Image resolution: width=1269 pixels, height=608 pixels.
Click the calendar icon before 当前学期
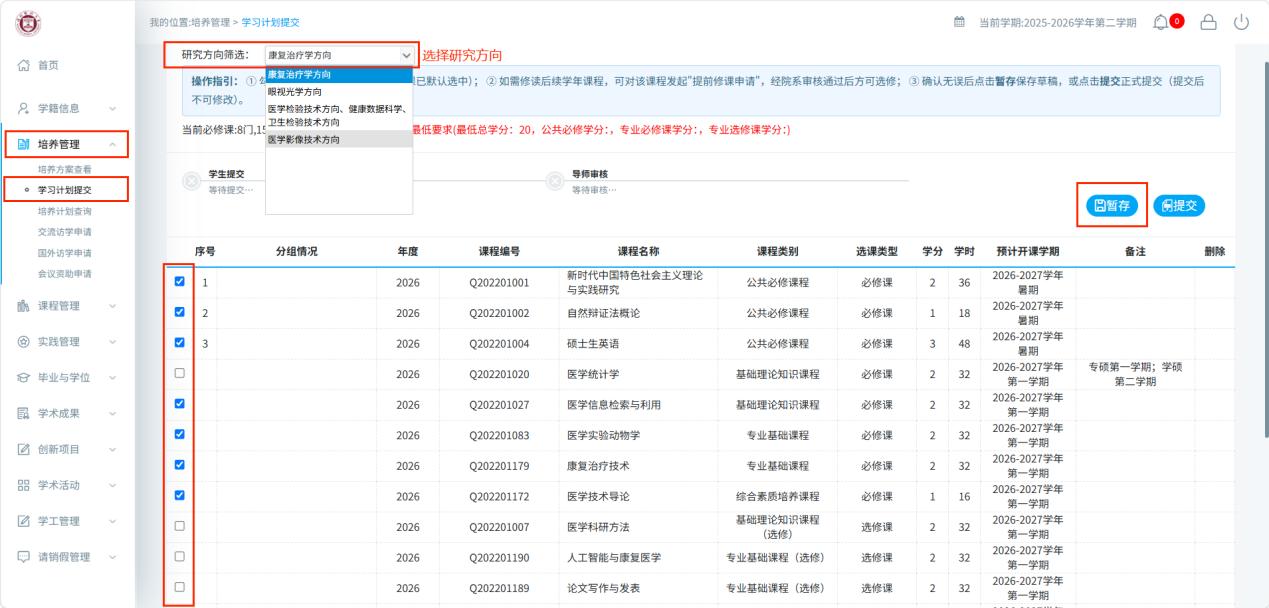pyautogui.click(x=959, y=22)
